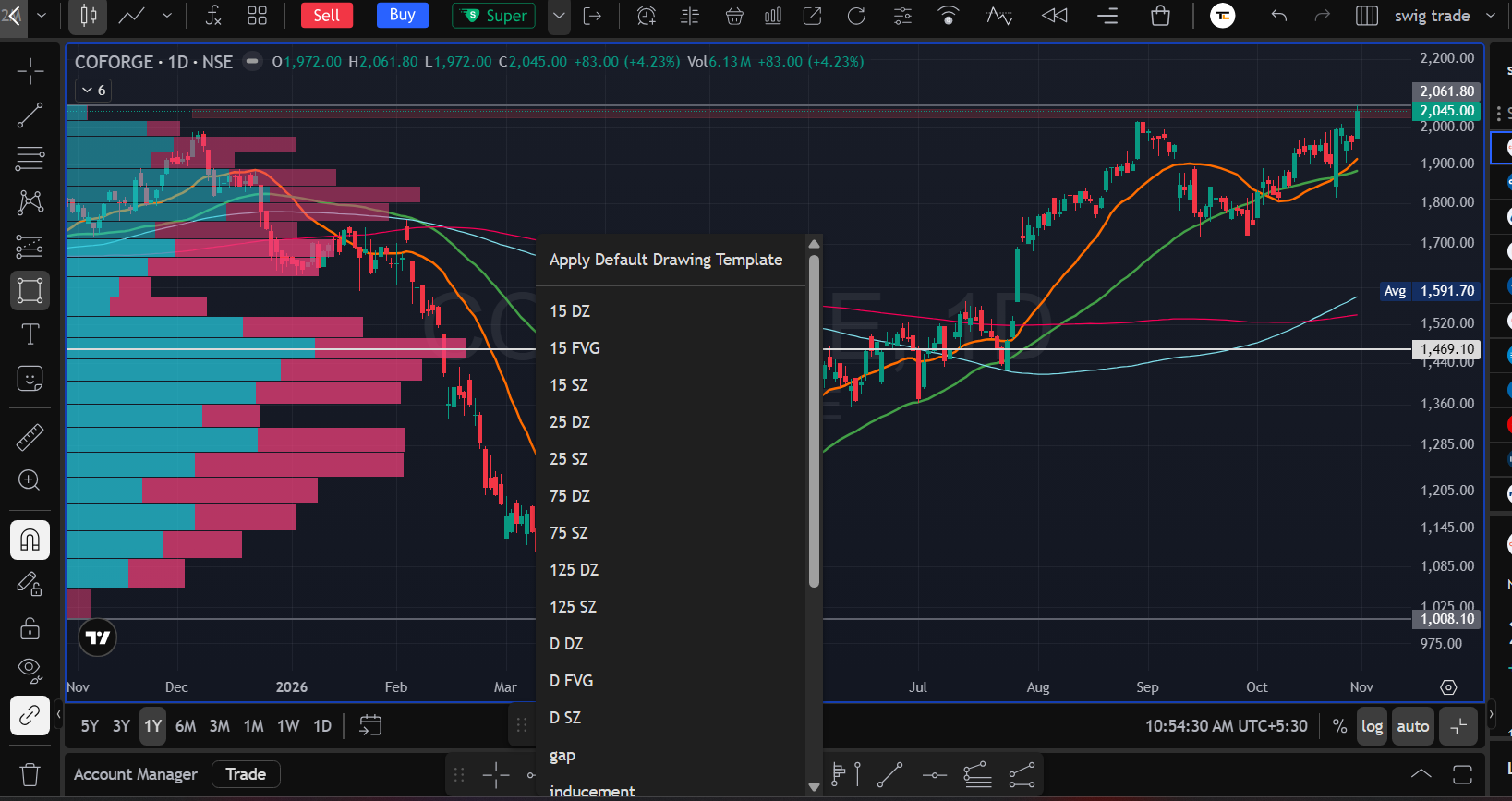The width and height of the screenshot is (1512, 801).
Task: Select the trend line drawing tool
Action: [30, 115]
